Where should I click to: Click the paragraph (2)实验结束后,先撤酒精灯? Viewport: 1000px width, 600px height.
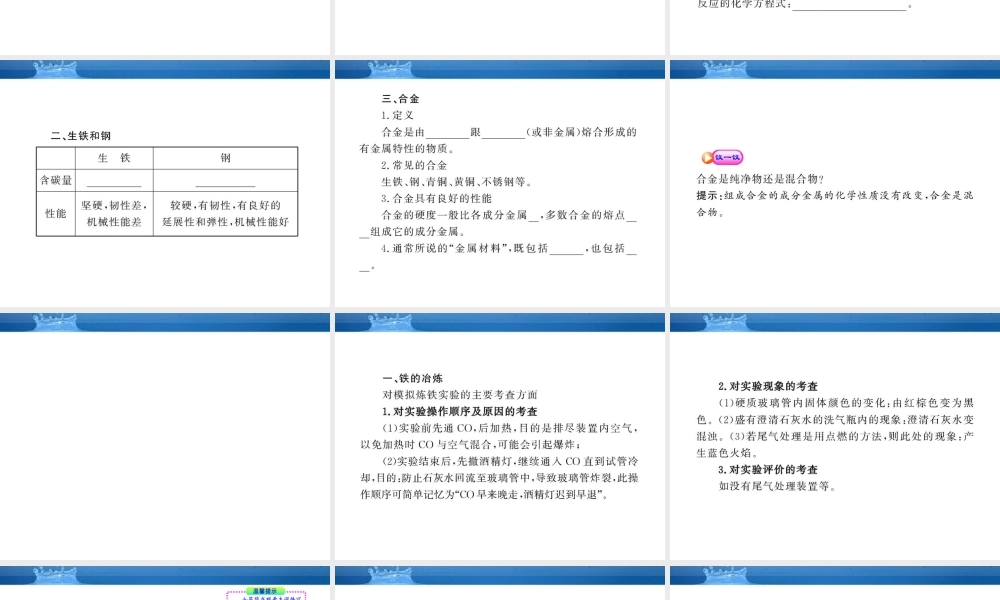pyautogui.click(x=499, y=478)
